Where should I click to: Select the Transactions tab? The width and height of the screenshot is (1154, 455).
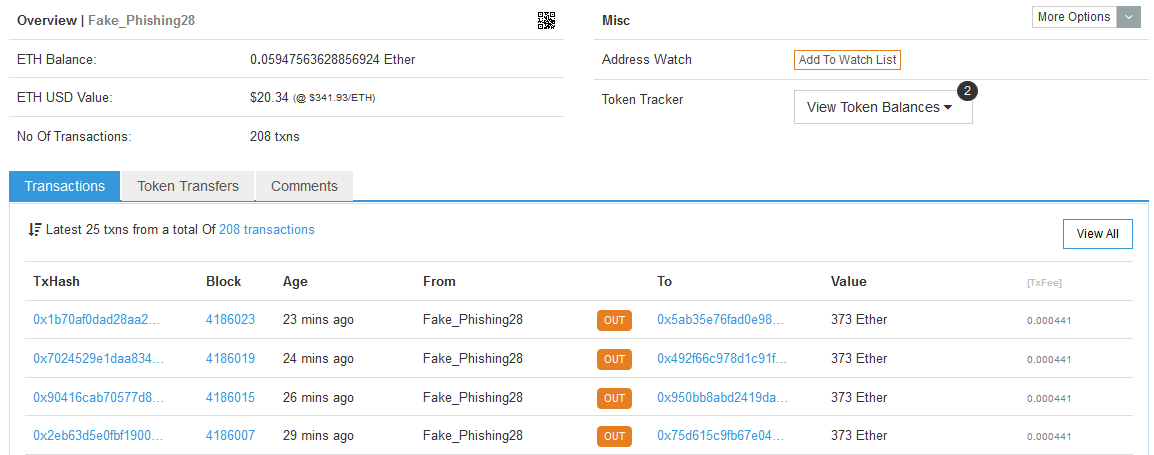point(65,186)
